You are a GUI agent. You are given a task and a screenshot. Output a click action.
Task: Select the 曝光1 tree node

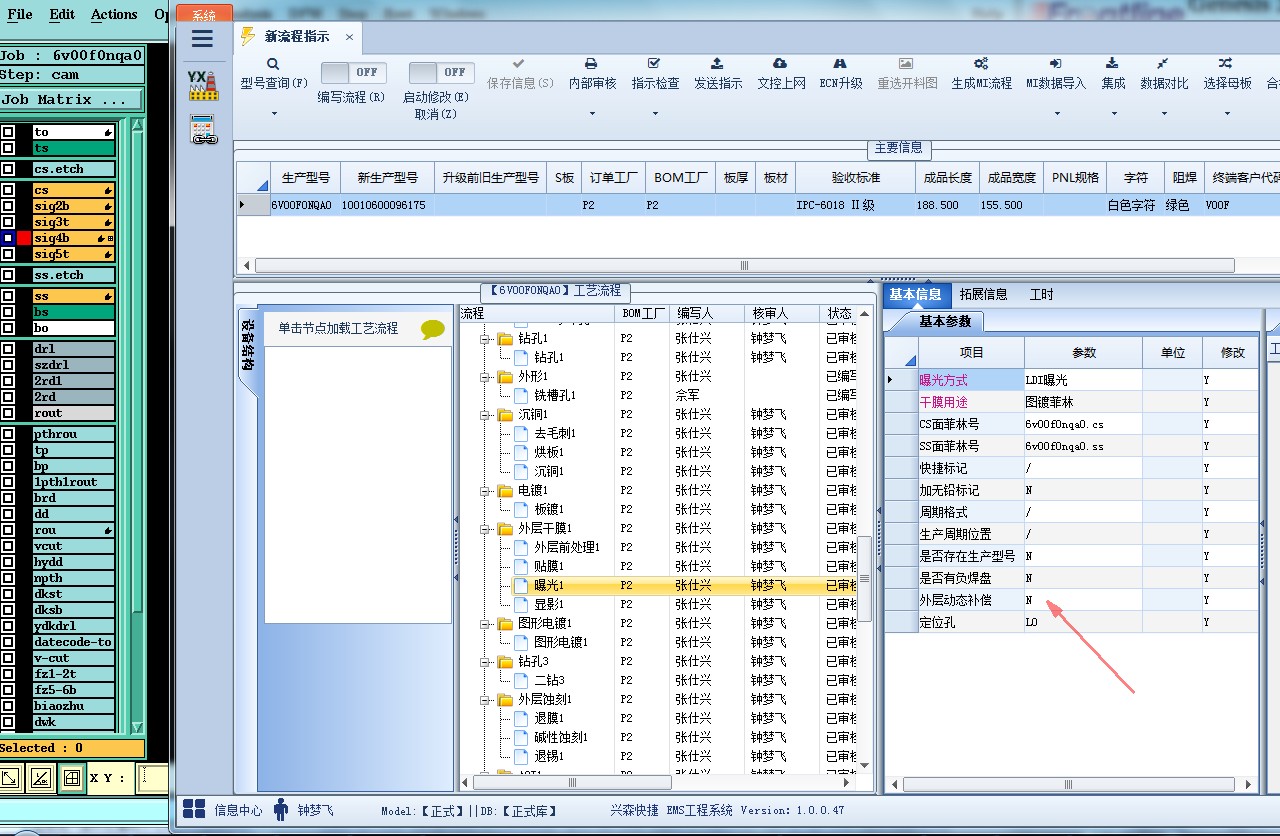coord(549,585)
